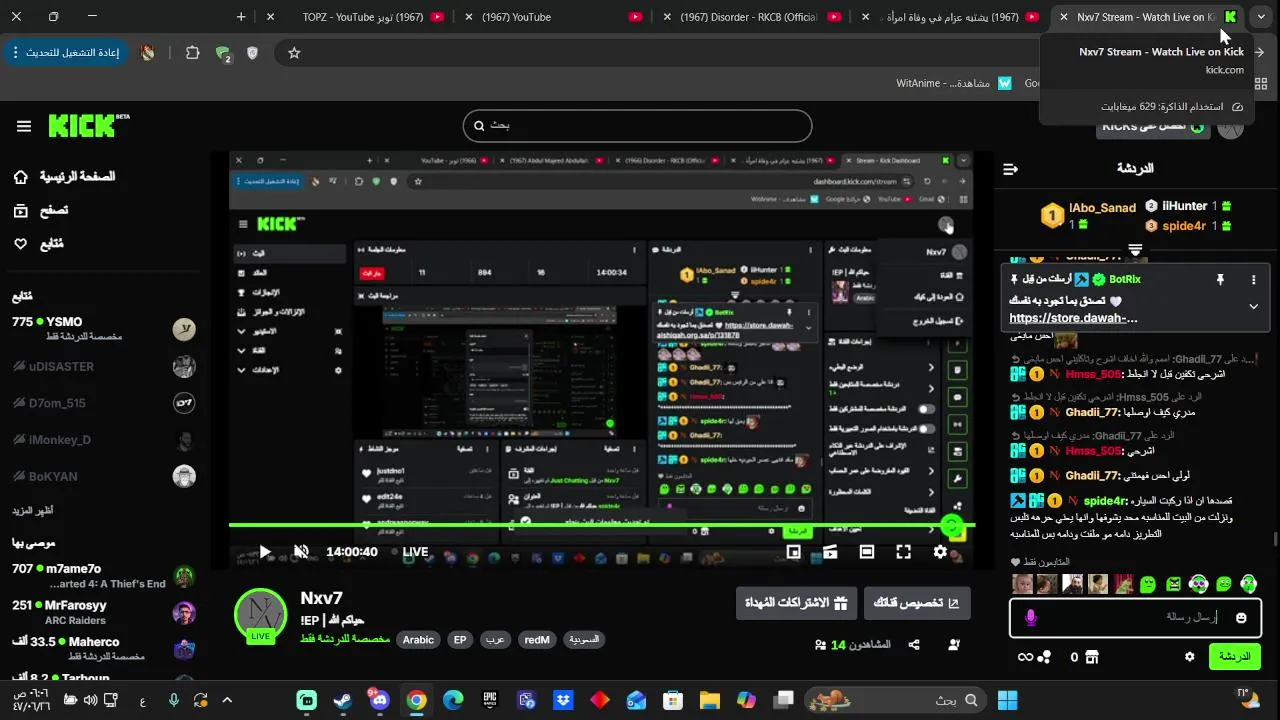
Task: Expand the pinned message chevron
Action: [1254, 306]
